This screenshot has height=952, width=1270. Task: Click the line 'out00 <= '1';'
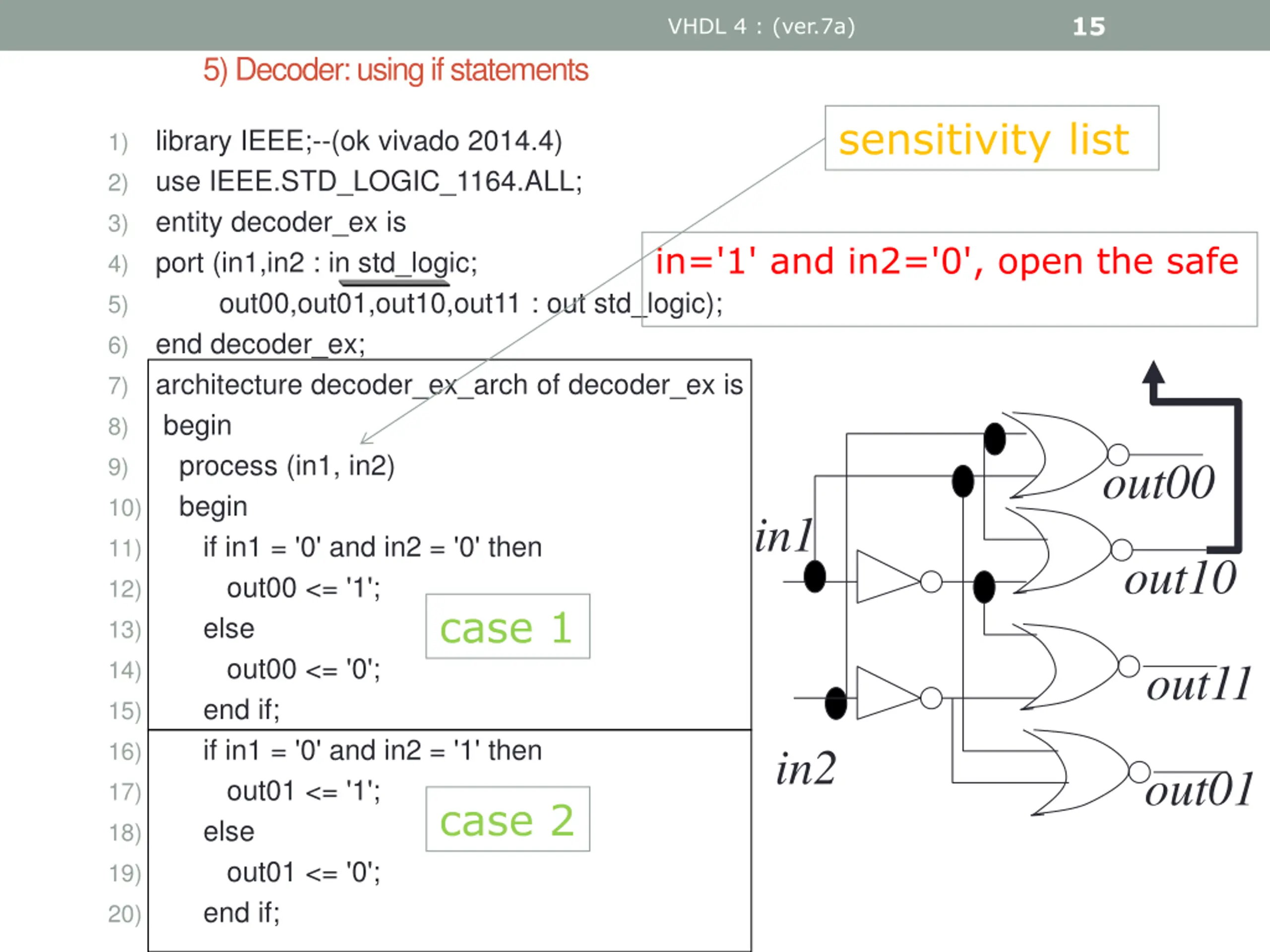(304, 588)
